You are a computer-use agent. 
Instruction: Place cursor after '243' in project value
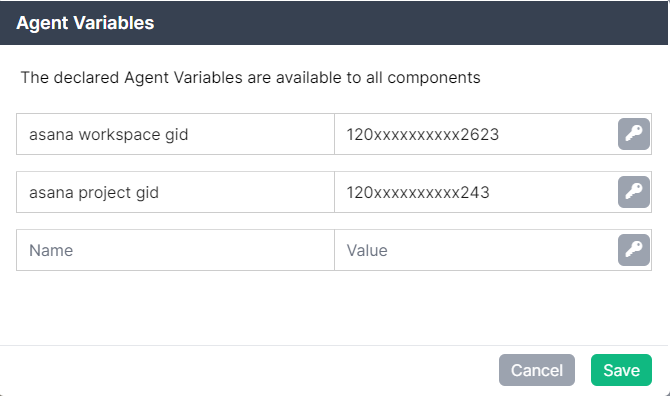click(491, 193)
